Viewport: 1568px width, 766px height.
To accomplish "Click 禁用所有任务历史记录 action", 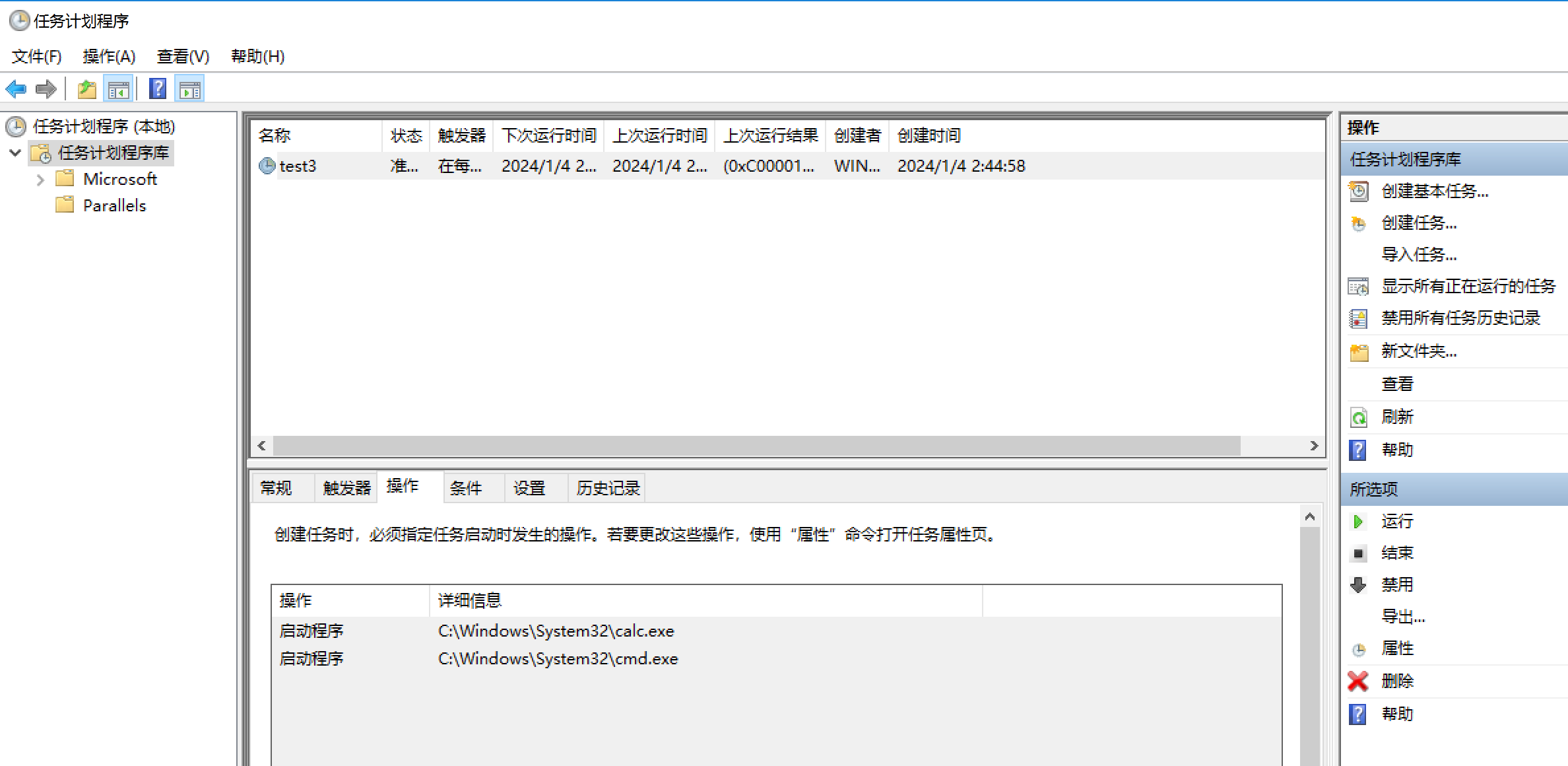I will (1460, 318).
